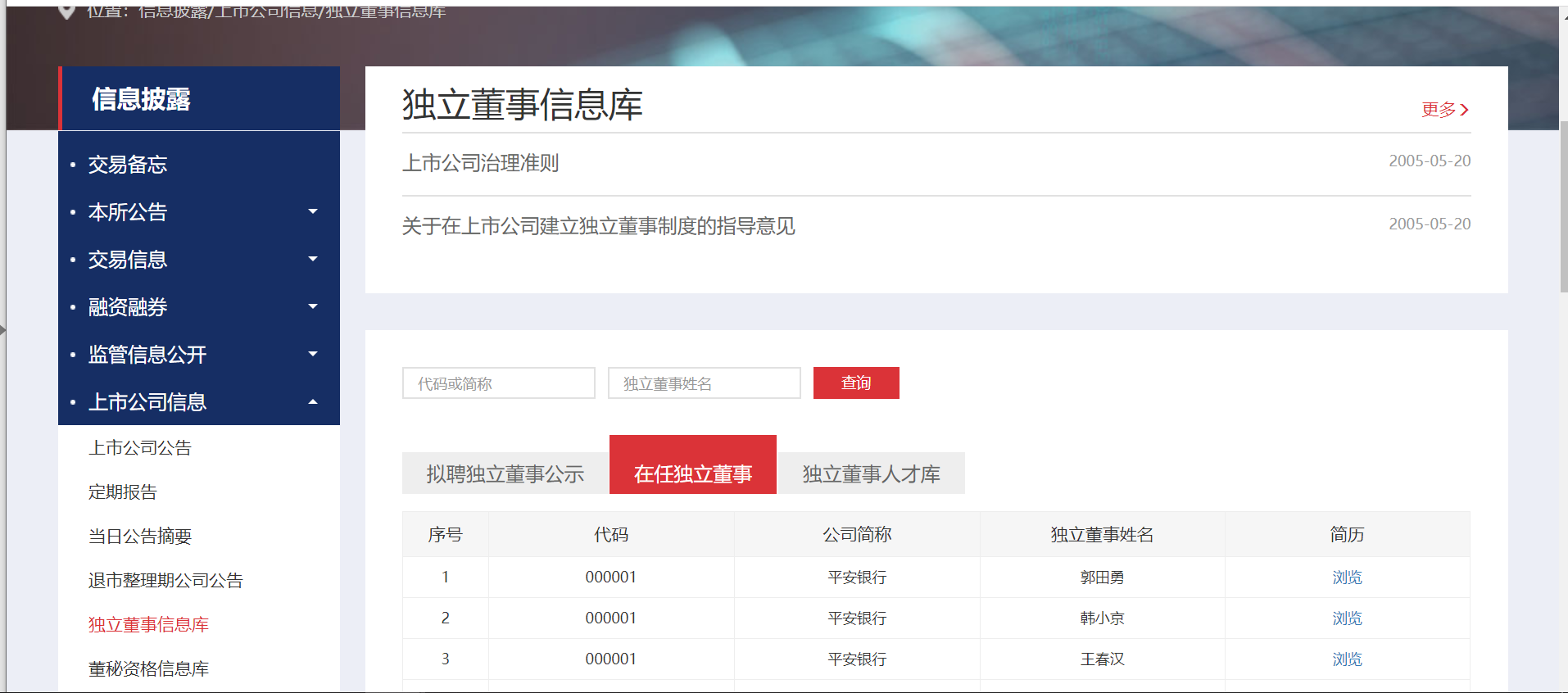
Task: Select 上市公司信息 sidebar item
Action: click(x=147, y=402)
